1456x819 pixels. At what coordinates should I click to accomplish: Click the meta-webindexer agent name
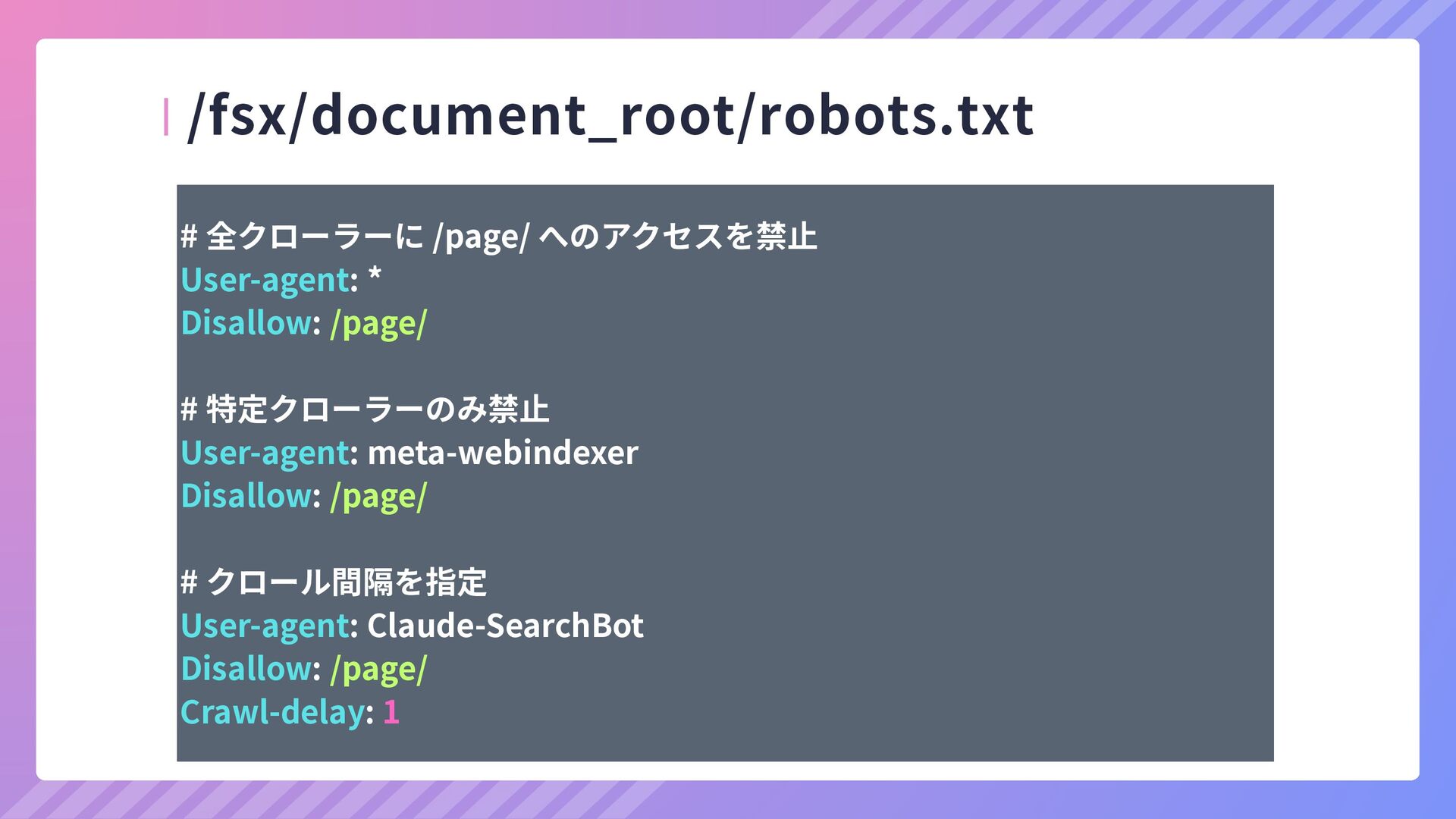click(x=503, y=453)
